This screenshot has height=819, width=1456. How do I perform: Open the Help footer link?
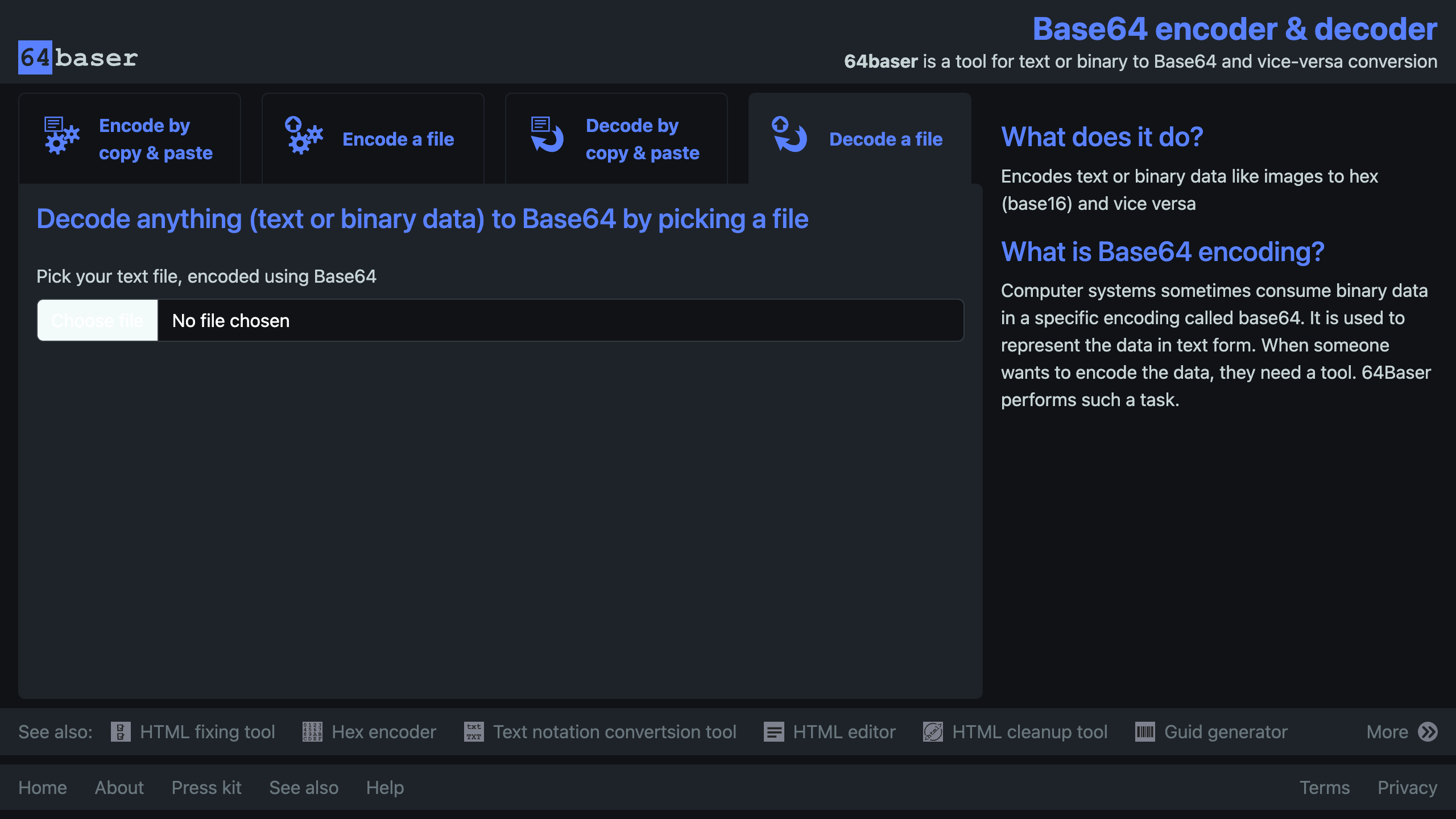click(385, 788)
